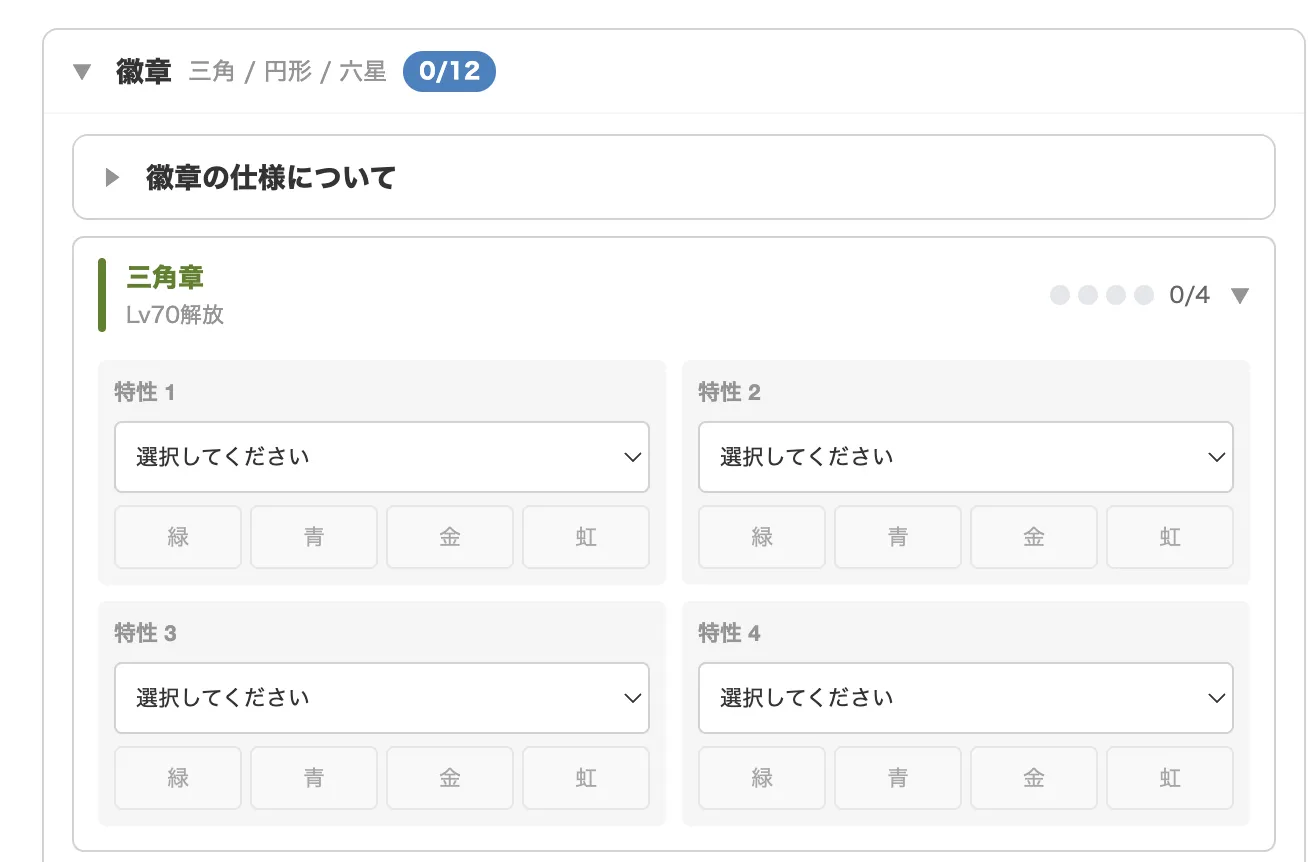Open the 特性 3 selection dropdown
The width and height of the screenshot is (1308, 862).
(x=382, y=698)
